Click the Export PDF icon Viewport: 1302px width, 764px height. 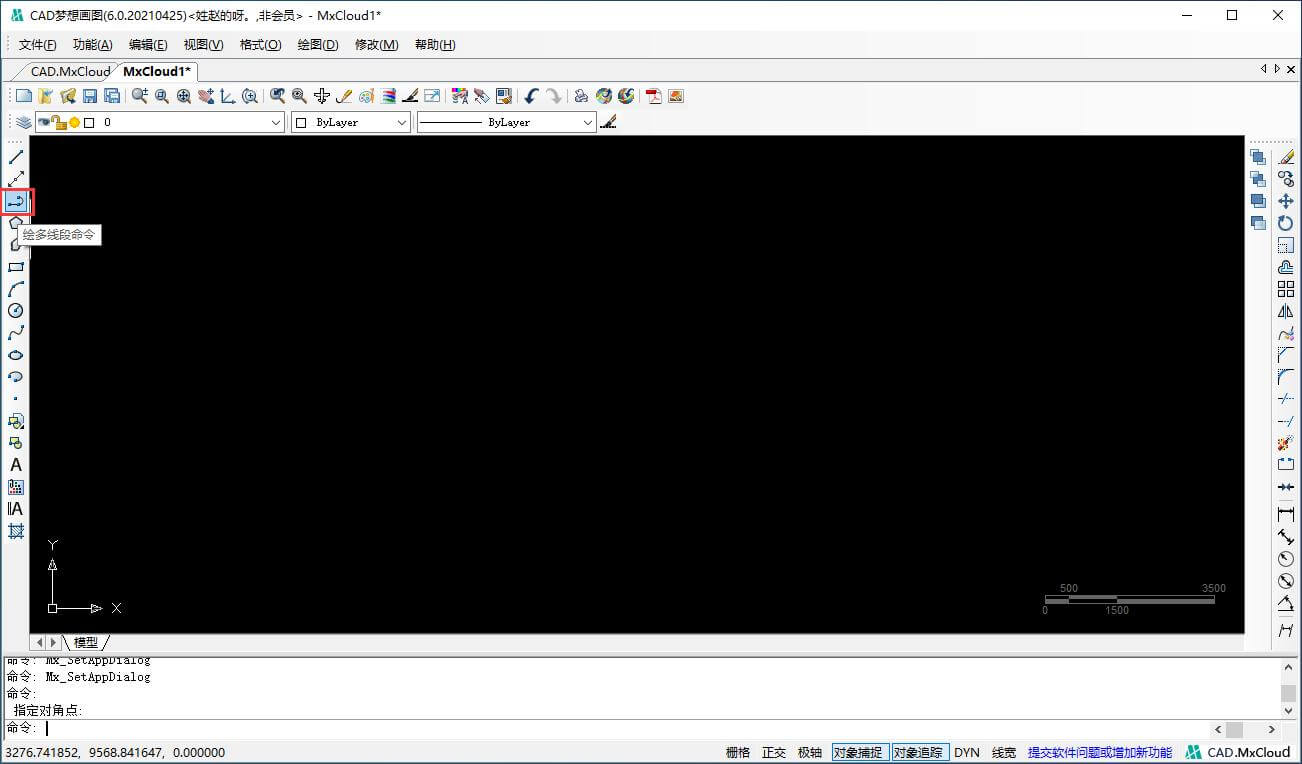[x=654, y=96]
